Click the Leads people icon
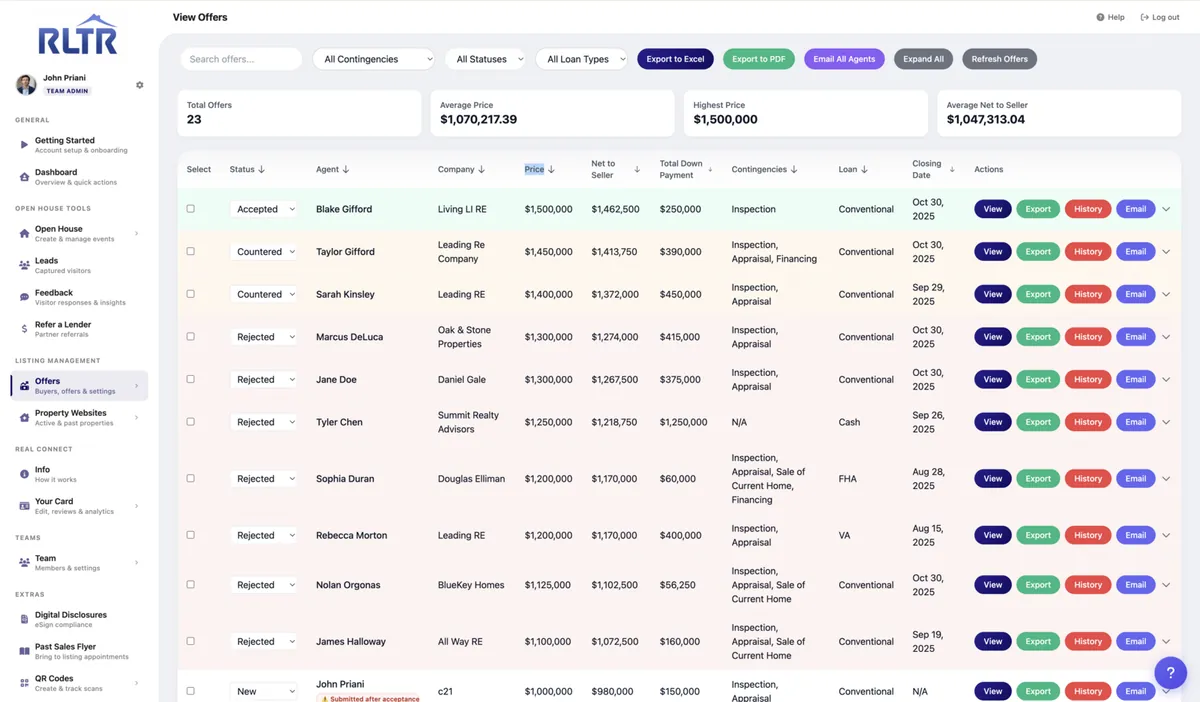 click(24, 265)
